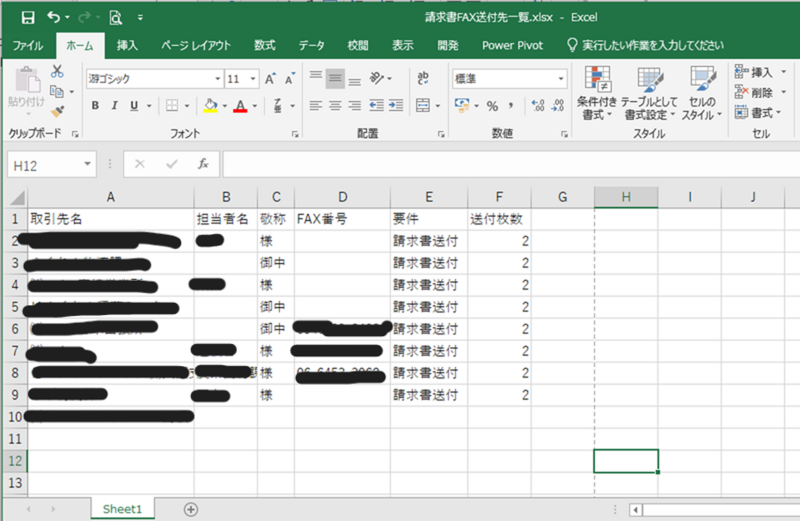Increase font size with the large A icon

(270, 79)
